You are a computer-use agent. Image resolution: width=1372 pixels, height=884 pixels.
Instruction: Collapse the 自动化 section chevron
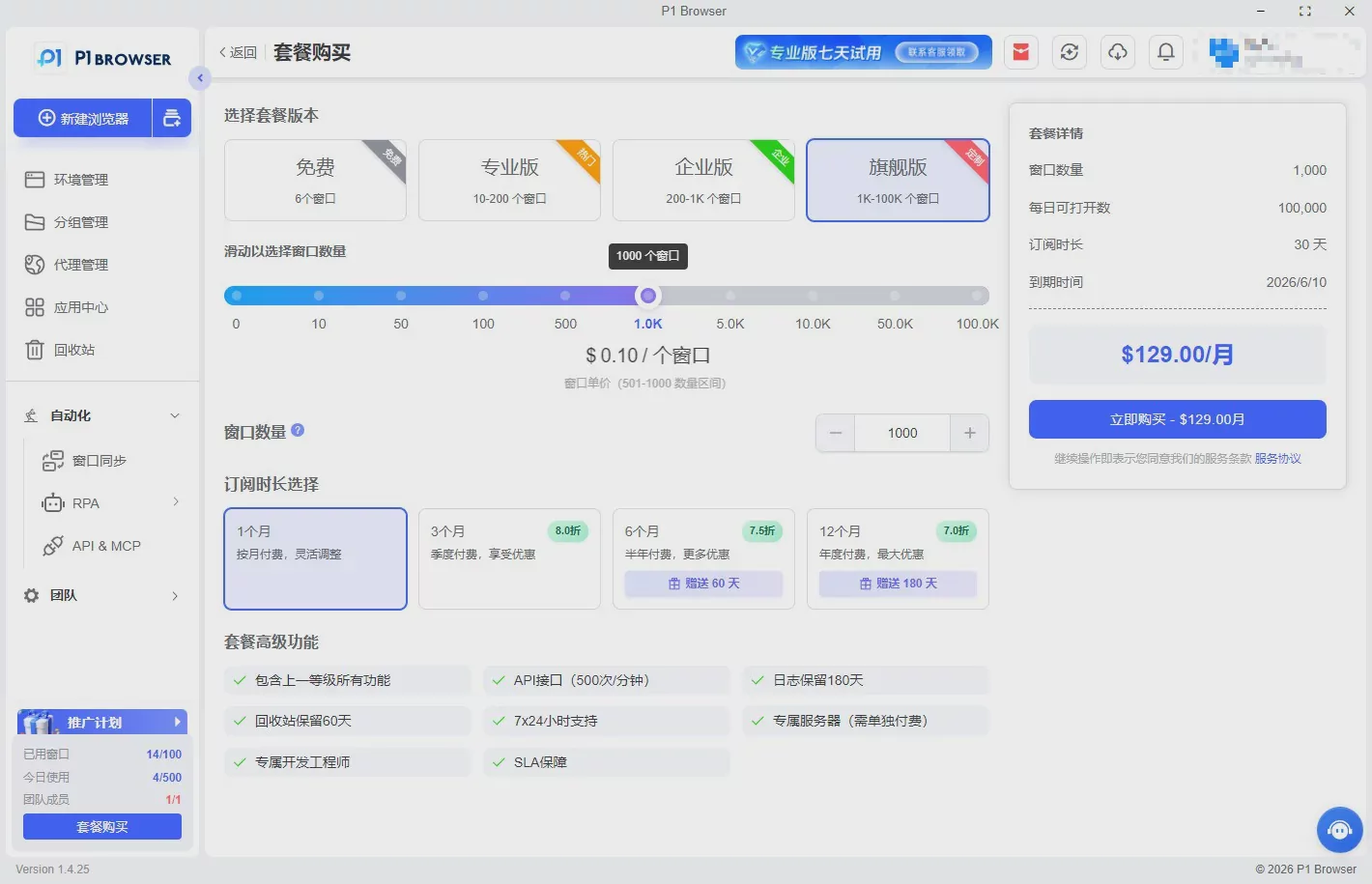pyautogui.click(x=175, y=415)
